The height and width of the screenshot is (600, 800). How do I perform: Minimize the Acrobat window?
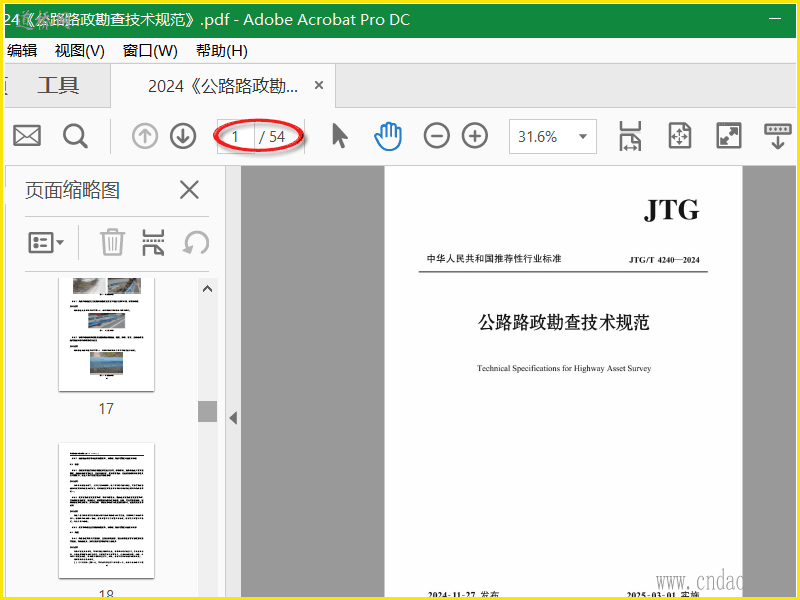(x=775, y=19)
